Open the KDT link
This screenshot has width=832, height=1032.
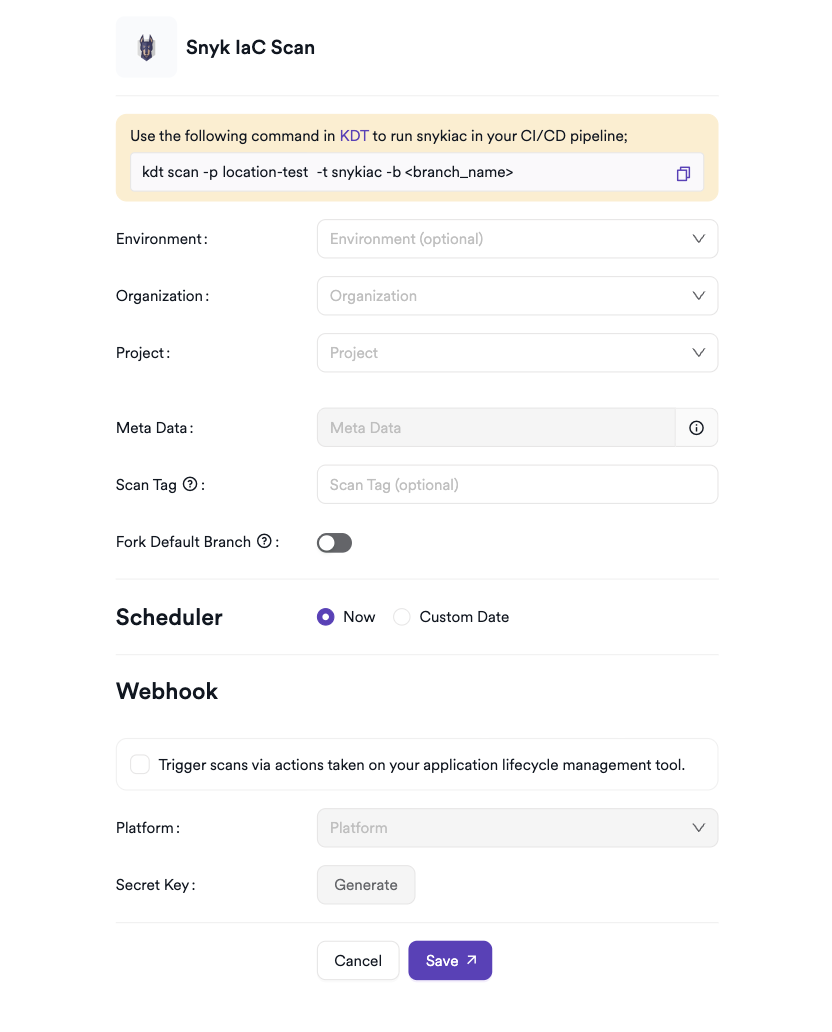[x=354, y=136]
